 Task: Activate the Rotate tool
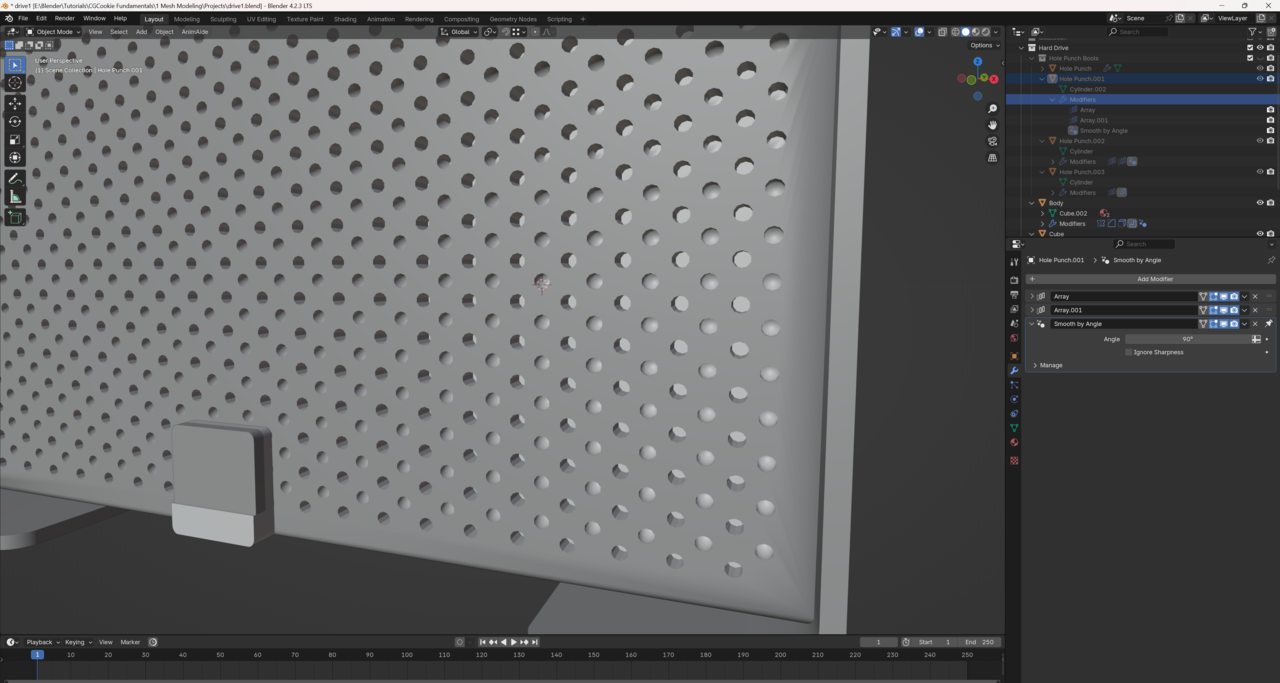15,121
